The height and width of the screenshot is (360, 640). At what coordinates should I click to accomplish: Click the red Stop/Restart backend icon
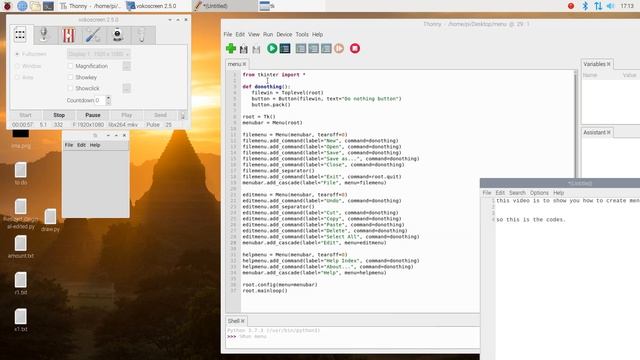355,49
